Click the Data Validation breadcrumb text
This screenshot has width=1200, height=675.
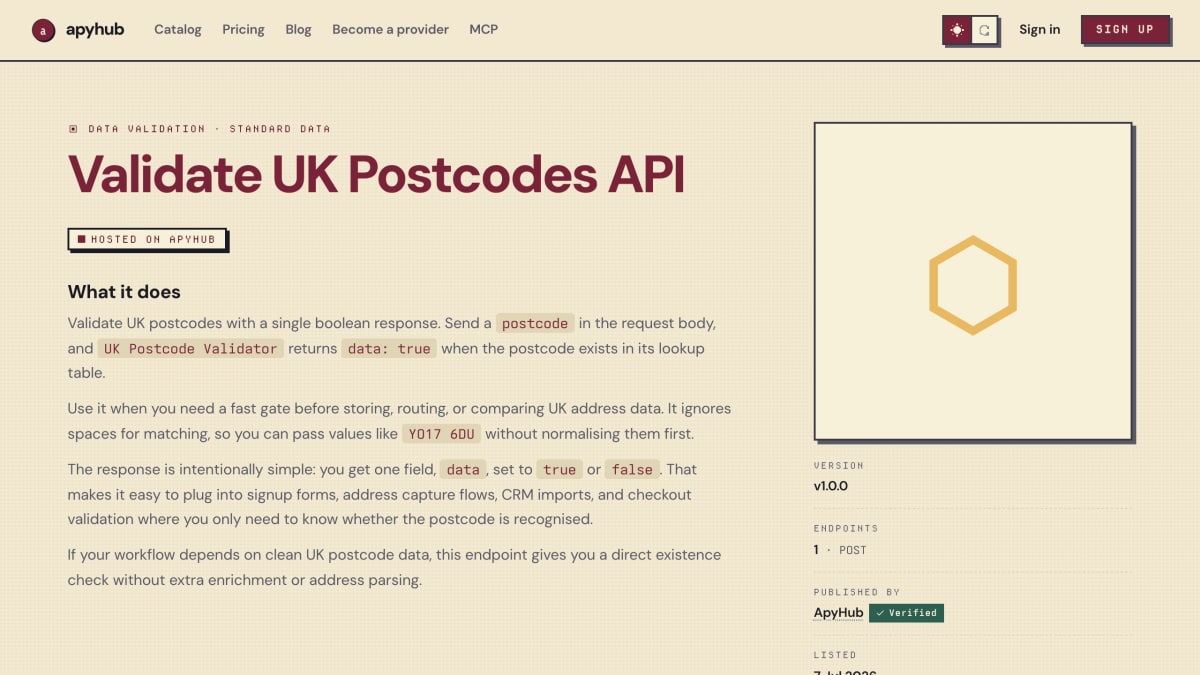147,129
